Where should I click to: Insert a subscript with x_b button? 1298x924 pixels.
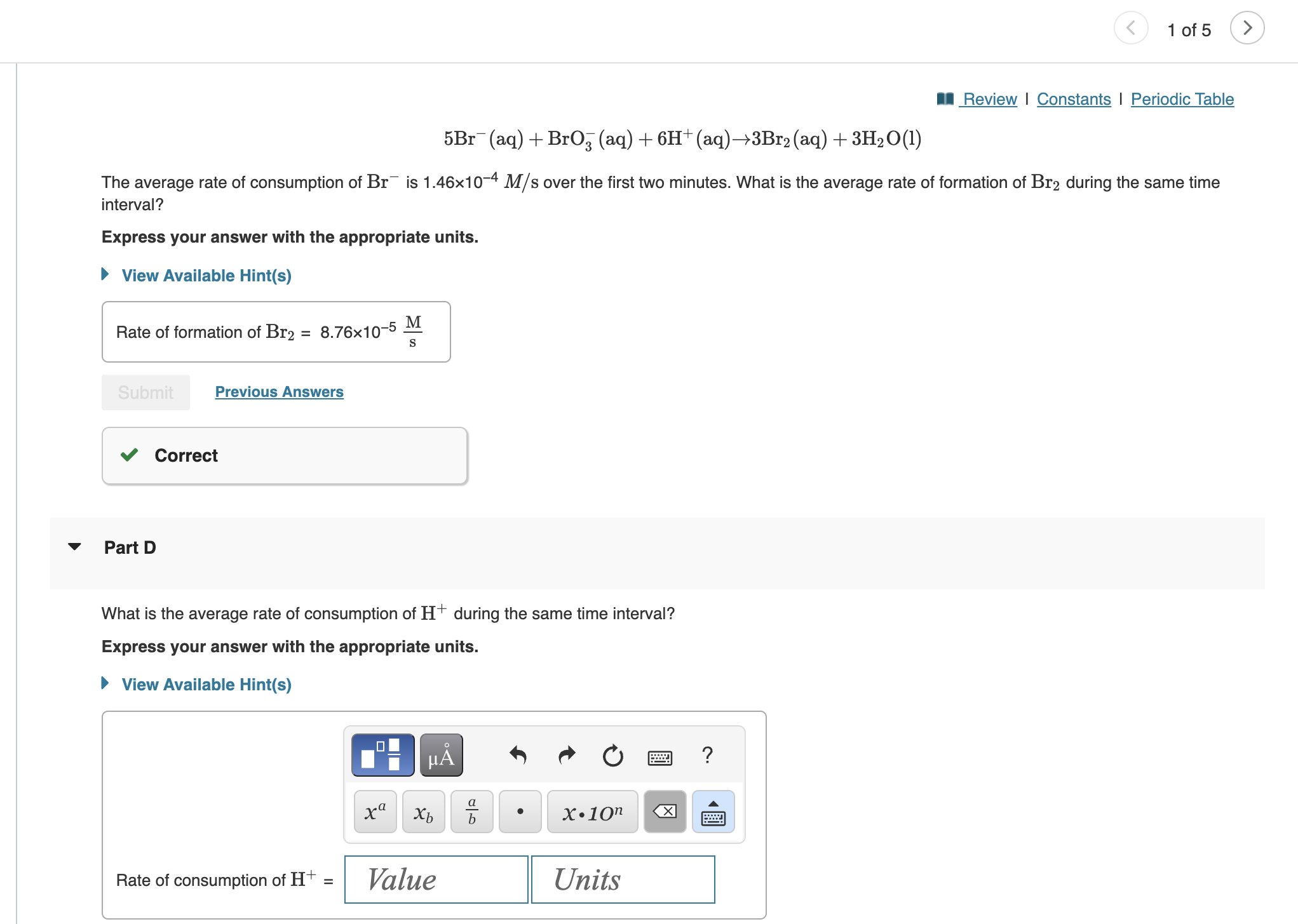coord(423,812)
